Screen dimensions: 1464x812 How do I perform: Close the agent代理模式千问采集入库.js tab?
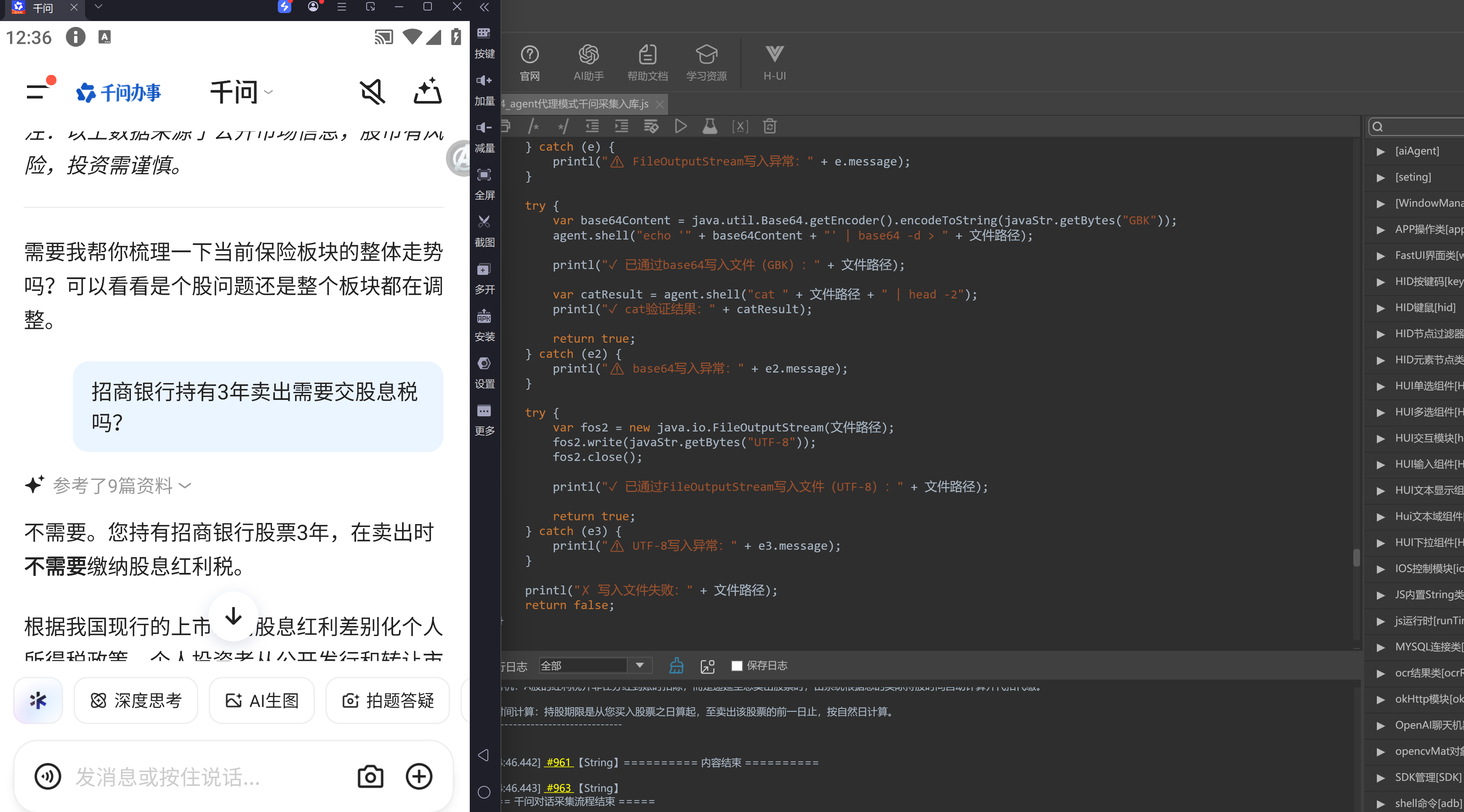[x=660, y=104]
